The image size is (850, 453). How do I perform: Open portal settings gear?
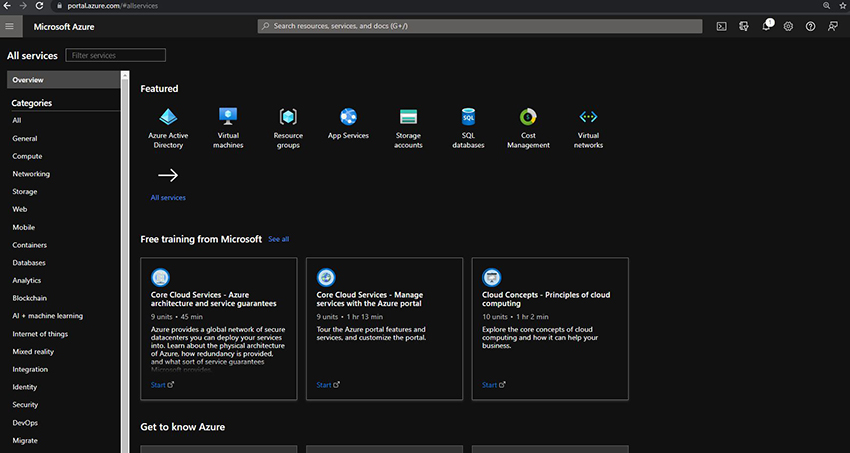click(788, 27)
